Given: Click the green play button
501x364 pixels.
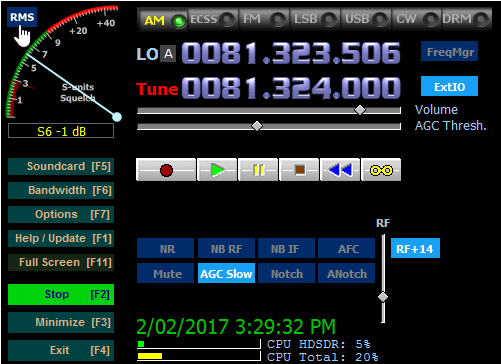Looking at the screenshot, I should [x=217, y=170].
